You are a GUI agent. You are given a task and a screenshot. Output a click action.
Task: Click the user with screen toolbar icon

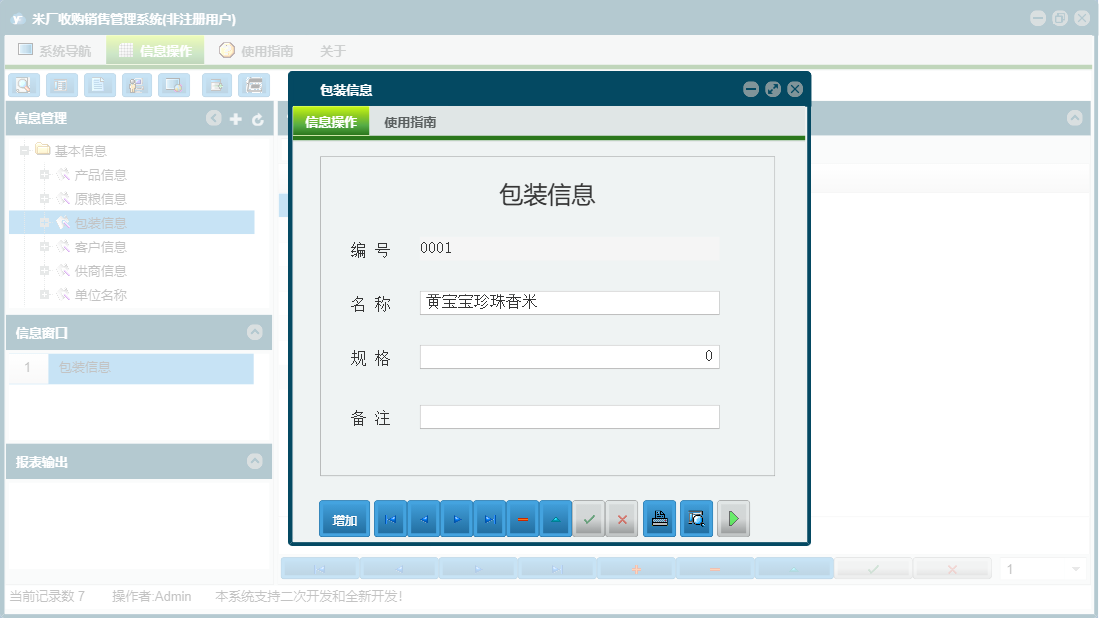click(x=137, y=85)
